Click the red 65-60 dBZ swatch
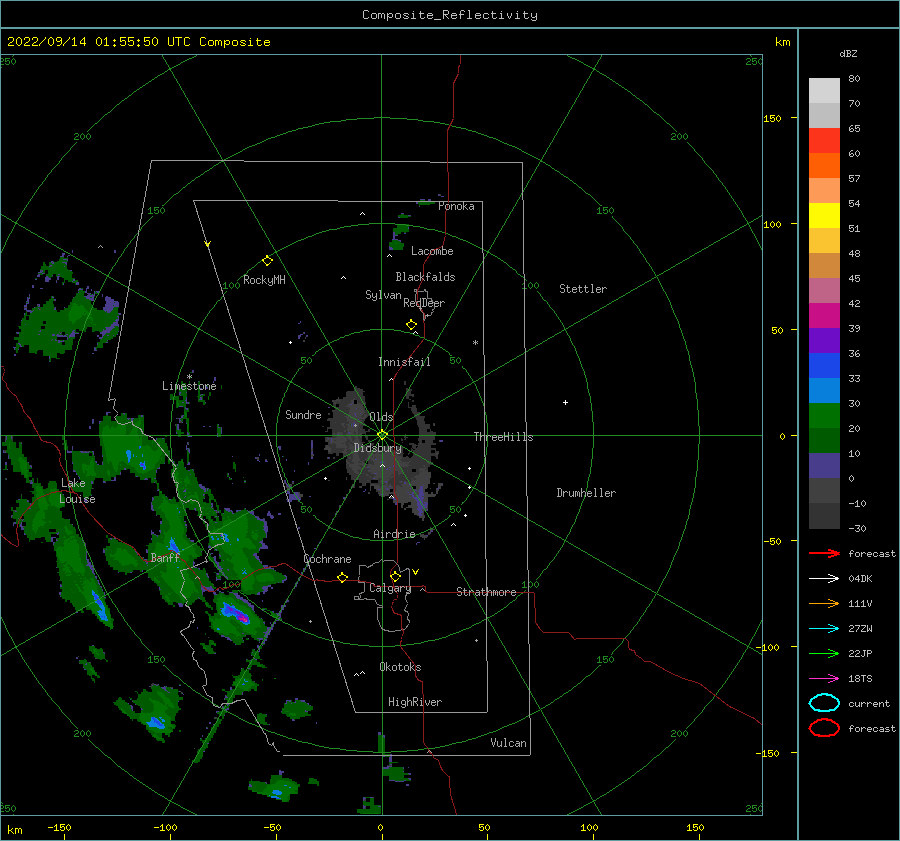900x841 pixels. click(824, 141)
